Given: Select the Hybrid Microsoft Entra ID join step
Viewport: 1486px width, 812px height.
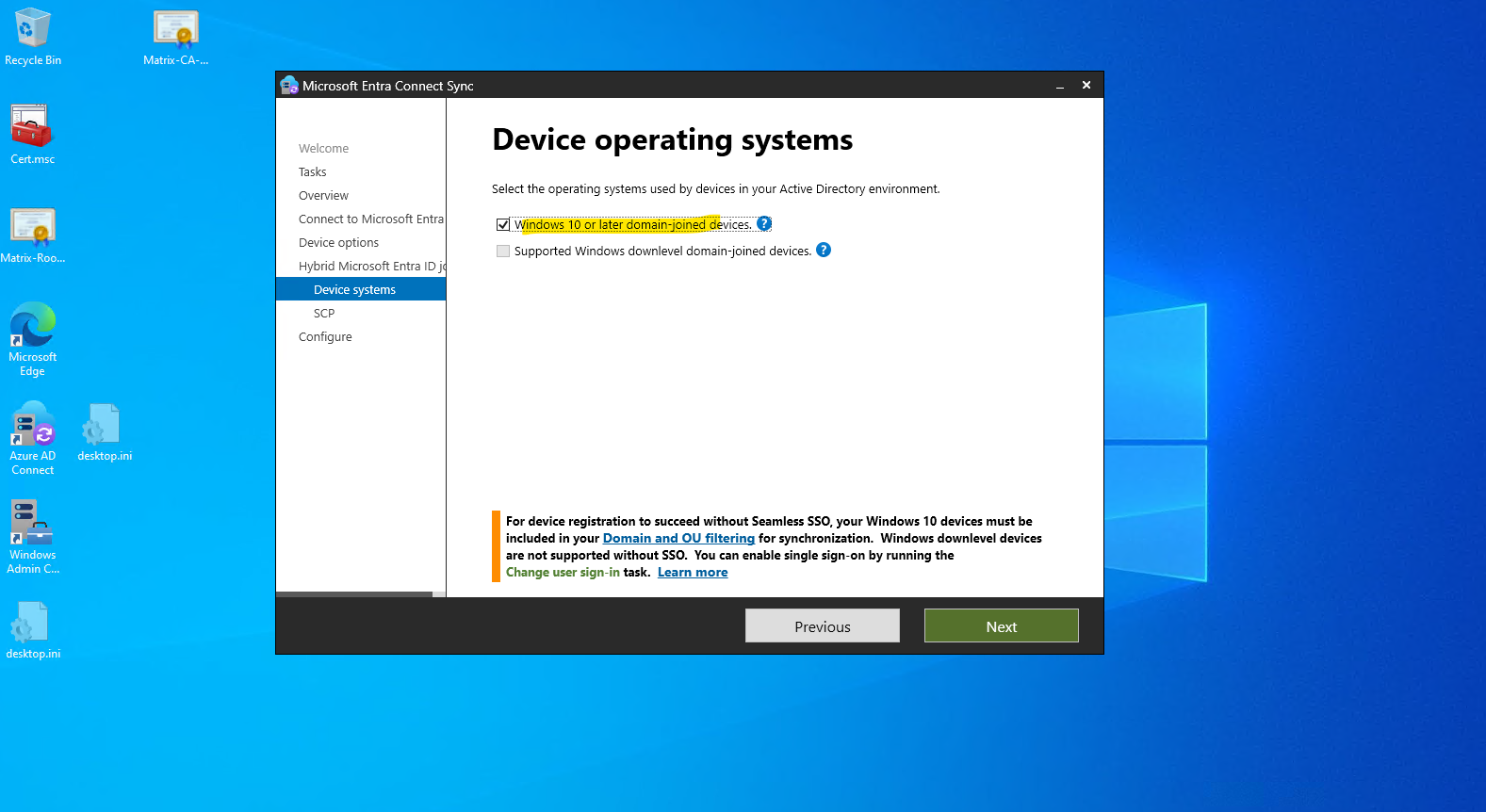Looking at the screenshot, I should 372,266.
